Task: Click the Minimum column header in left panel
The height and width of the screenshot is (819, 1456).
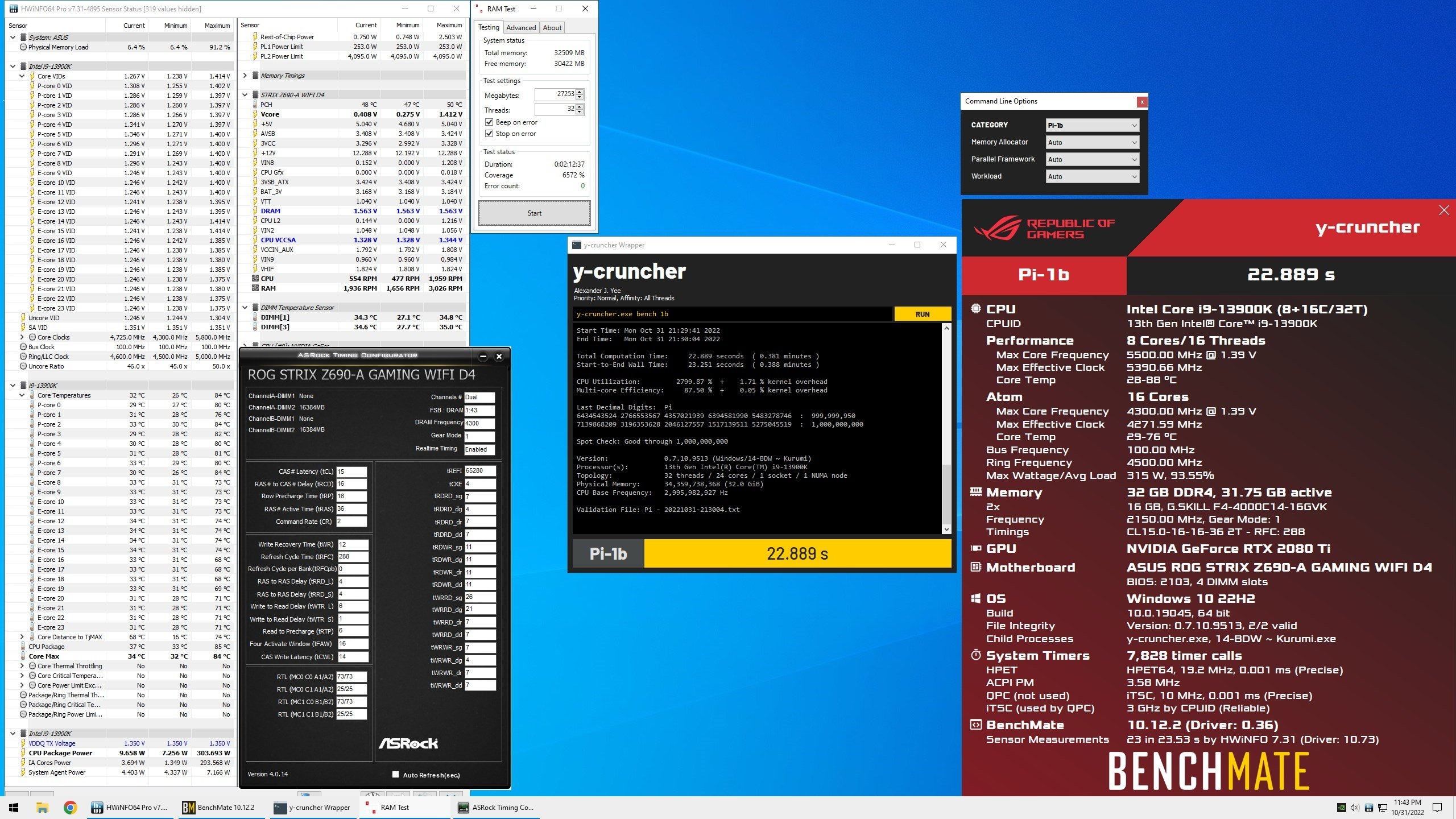Action: (176, 26)
